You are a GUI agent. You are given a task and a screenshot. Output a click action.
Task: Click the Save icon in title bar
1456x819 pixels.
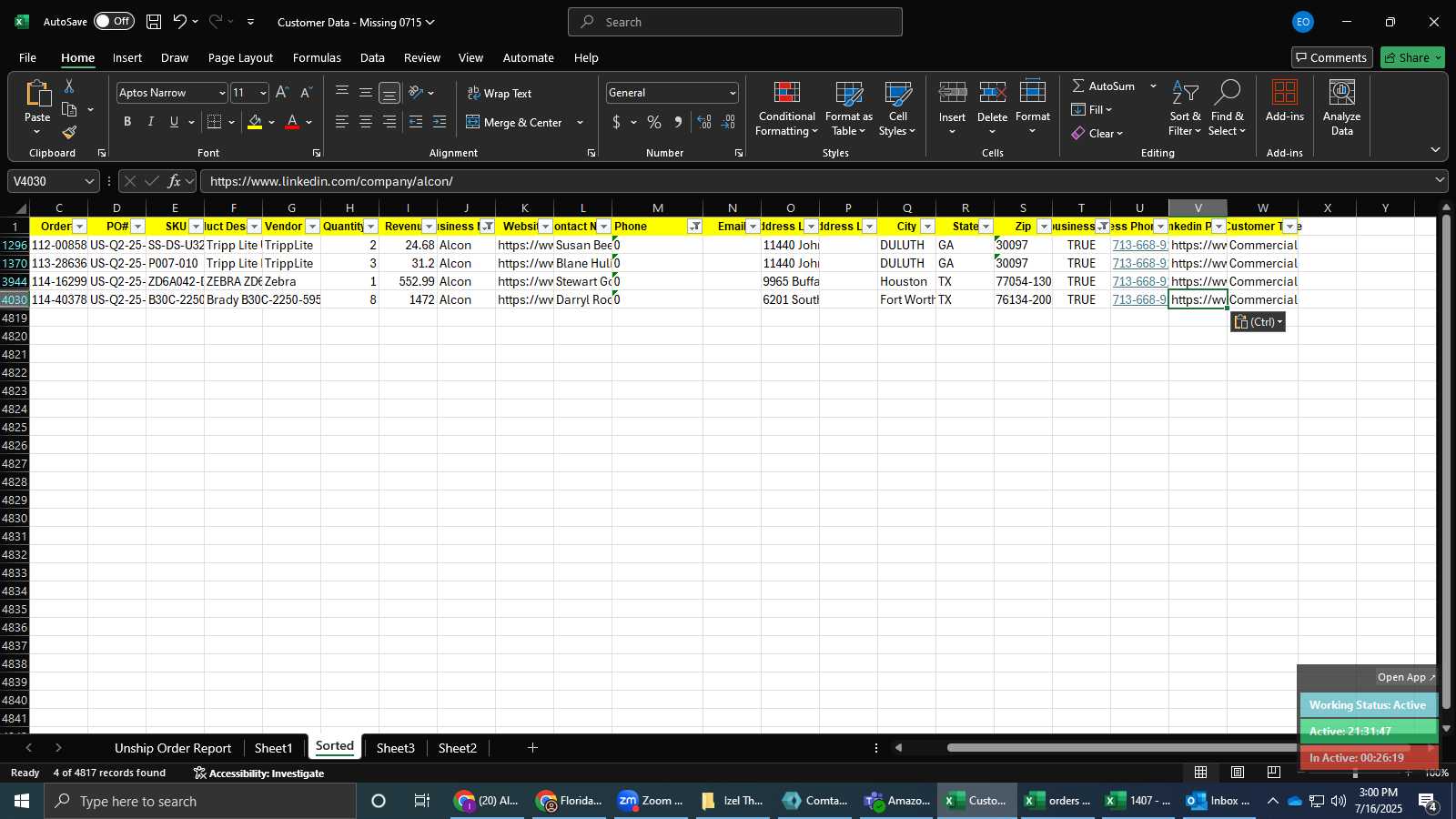pyautogui.click(x=154, y=22)
